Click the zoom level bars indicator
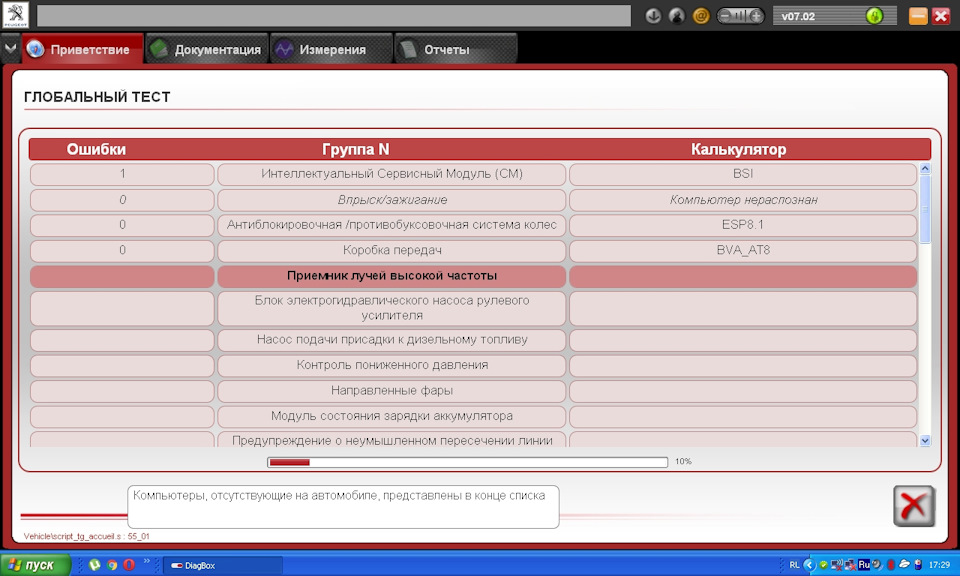Viewport: 960px width, 576px height. point(741,16)
